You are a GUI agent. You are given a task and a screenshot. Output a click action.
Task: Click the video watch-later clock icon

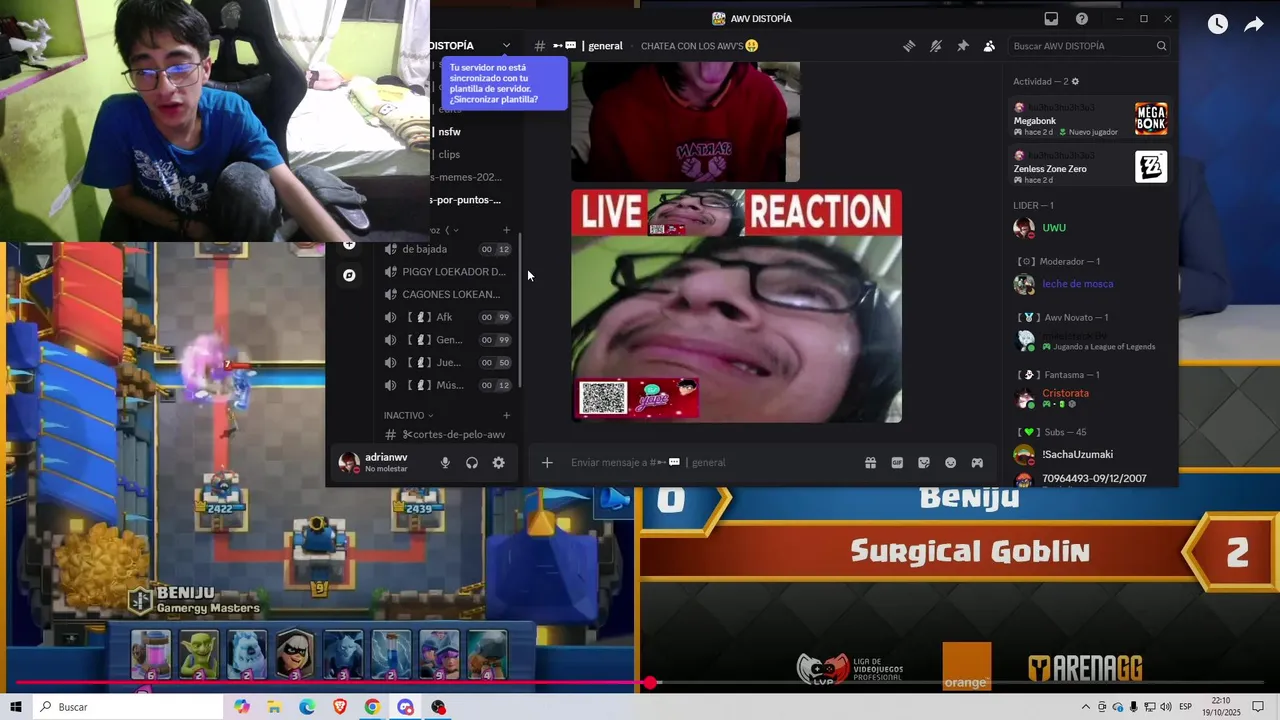(x=1217, y=25)
